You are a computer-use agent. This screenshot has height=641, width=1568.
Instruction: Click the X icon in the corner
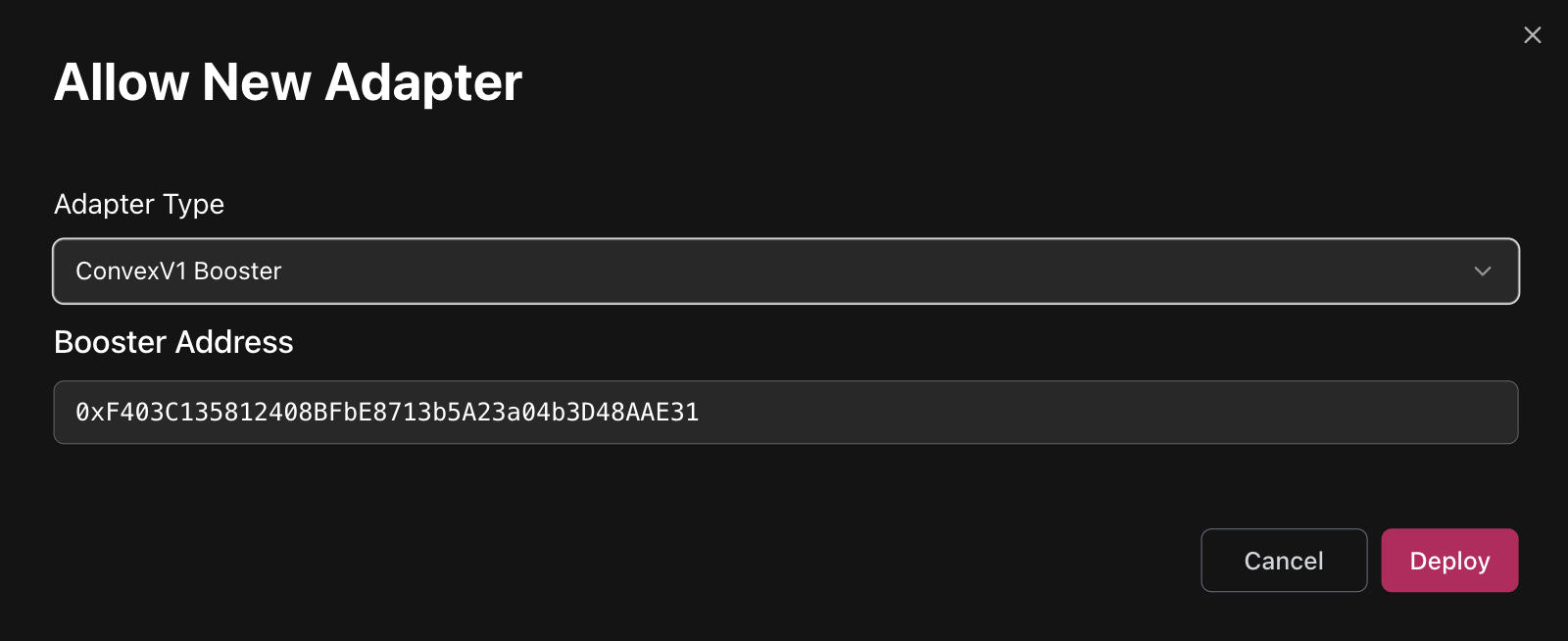1533,35
